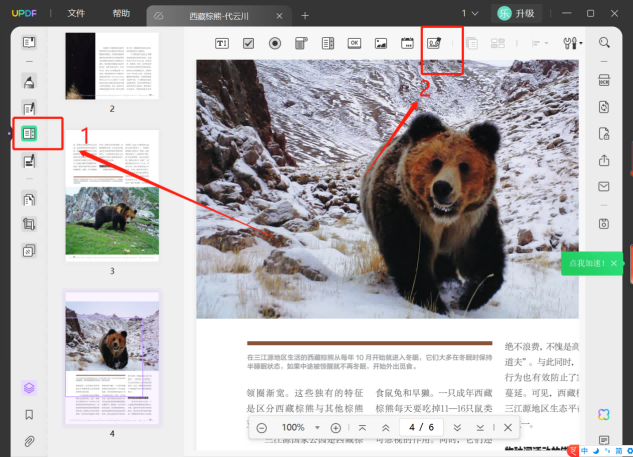
Task: Jump to the last page
Action: 480,428
